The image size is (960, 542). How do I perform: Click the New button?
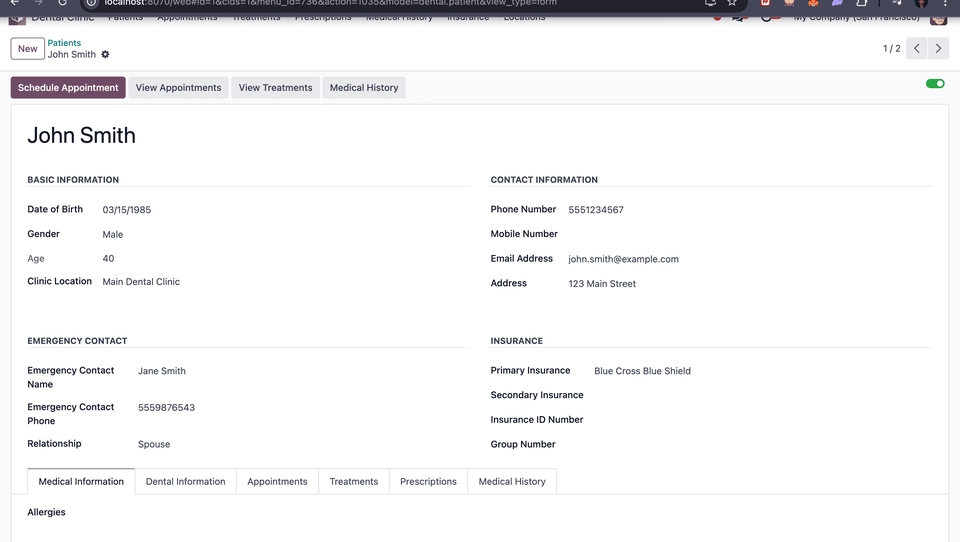point(28,48)
